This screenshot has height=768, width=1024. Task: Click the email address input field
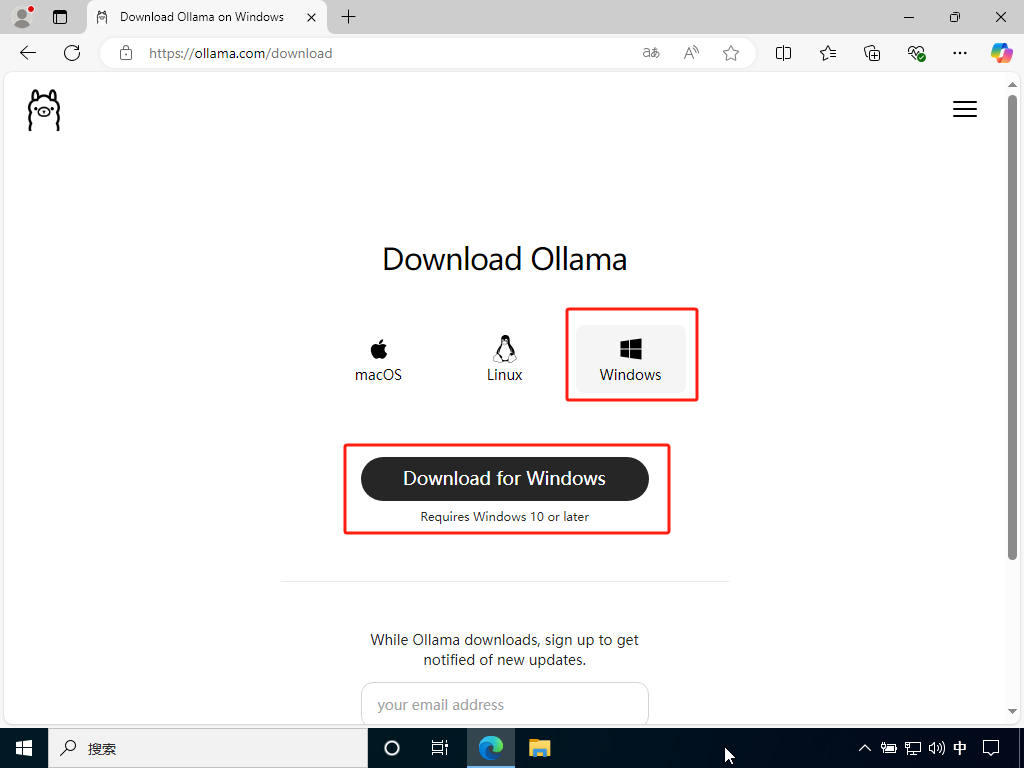click(x=504, y=705)
